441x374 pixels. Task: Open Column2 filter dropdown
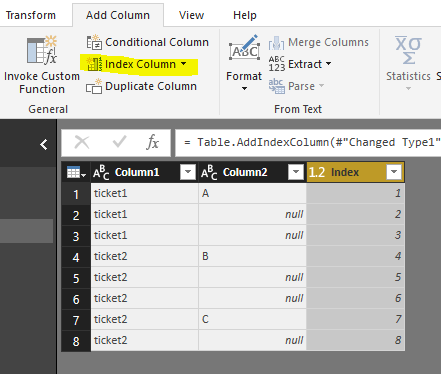296,172
